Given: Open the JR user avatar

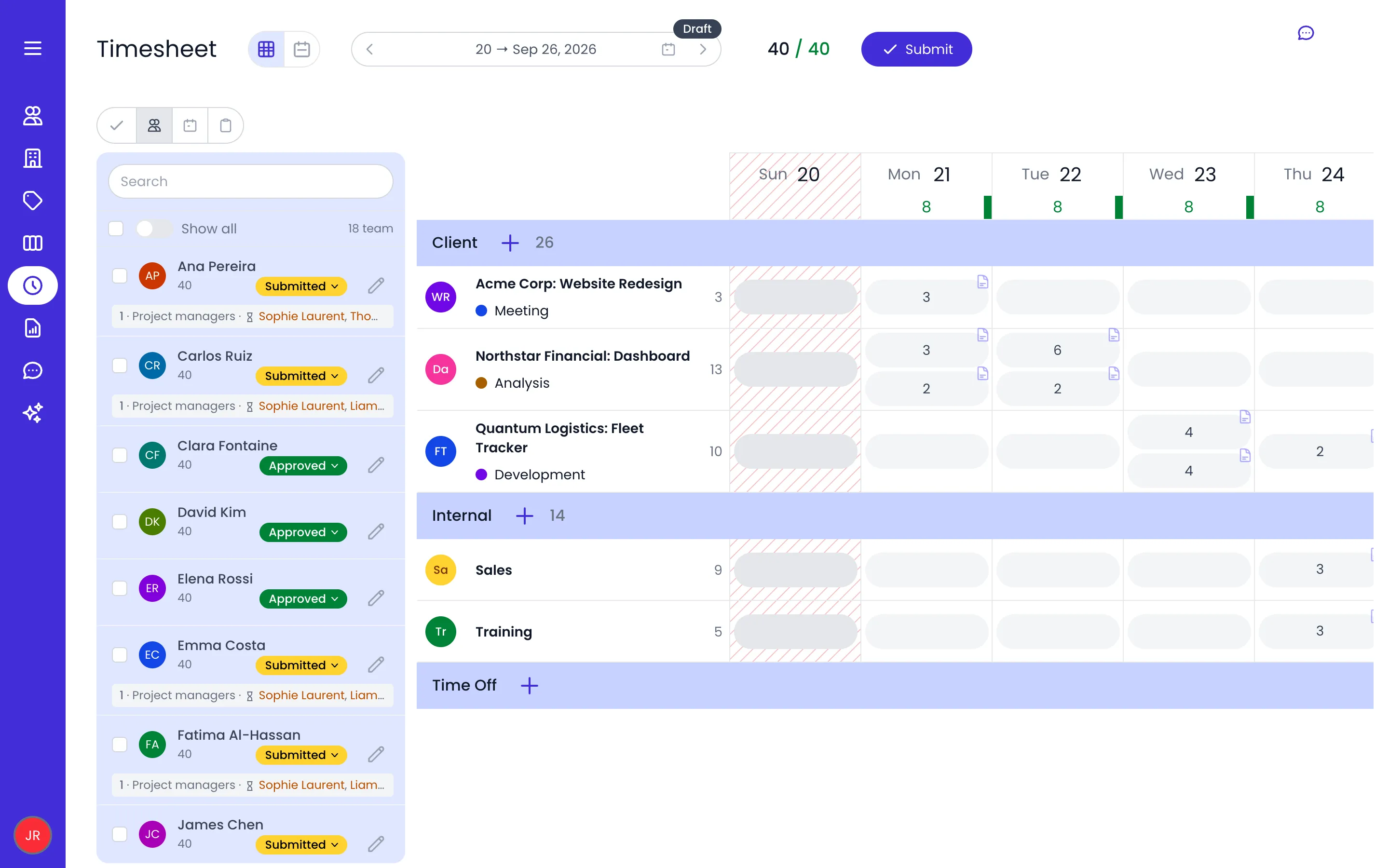Looking at the screenshot, I should [x=33, y=835].
